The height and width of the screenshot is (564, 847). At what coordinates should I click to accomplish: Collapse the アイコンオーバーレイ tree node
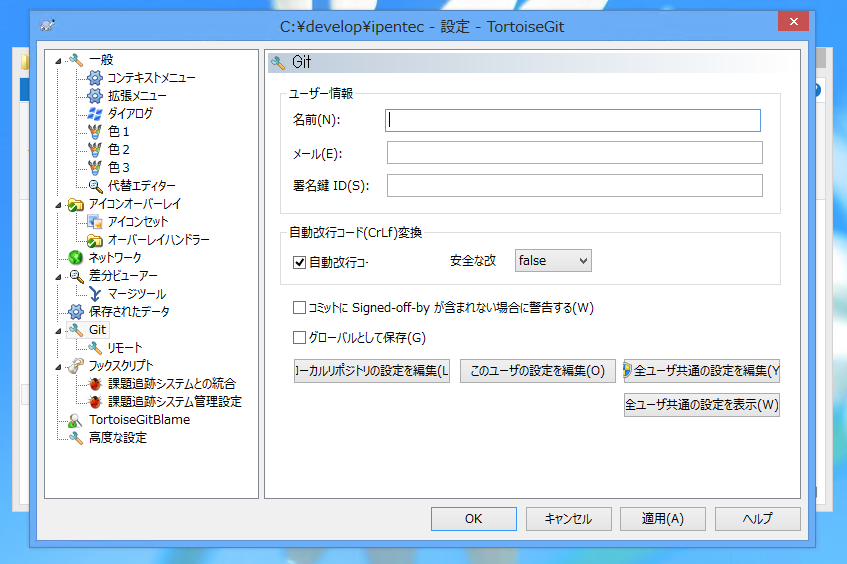tap(58, 205)
